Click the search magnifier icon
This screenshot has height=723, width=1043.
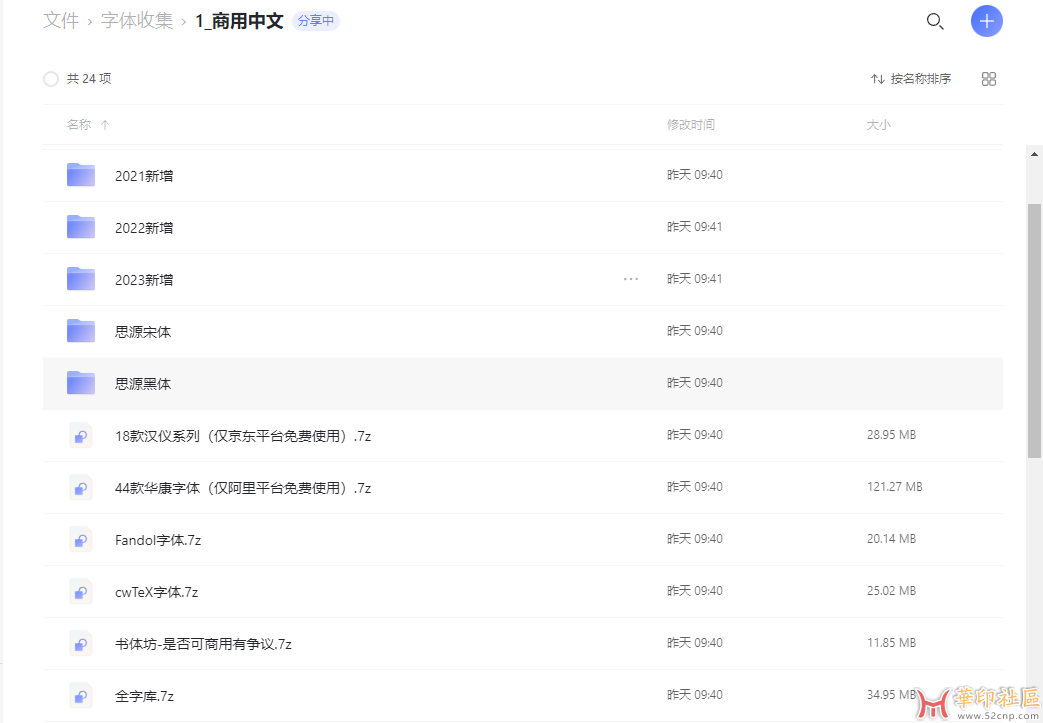(935, 21)
